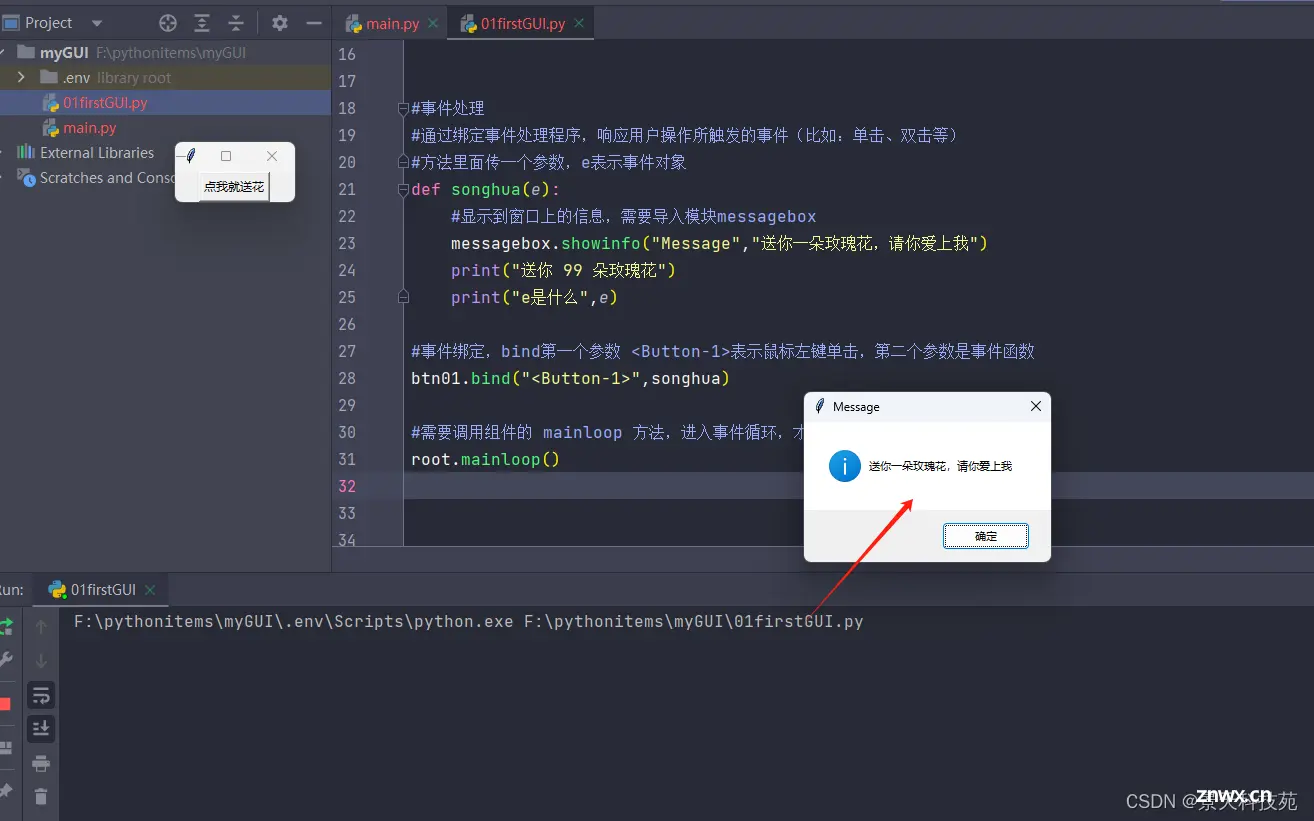This screenshot has height=821, width=1314.
Task: Click messagebox.showinfo code line
Action: pyautogui.click(x=719, y=243)
